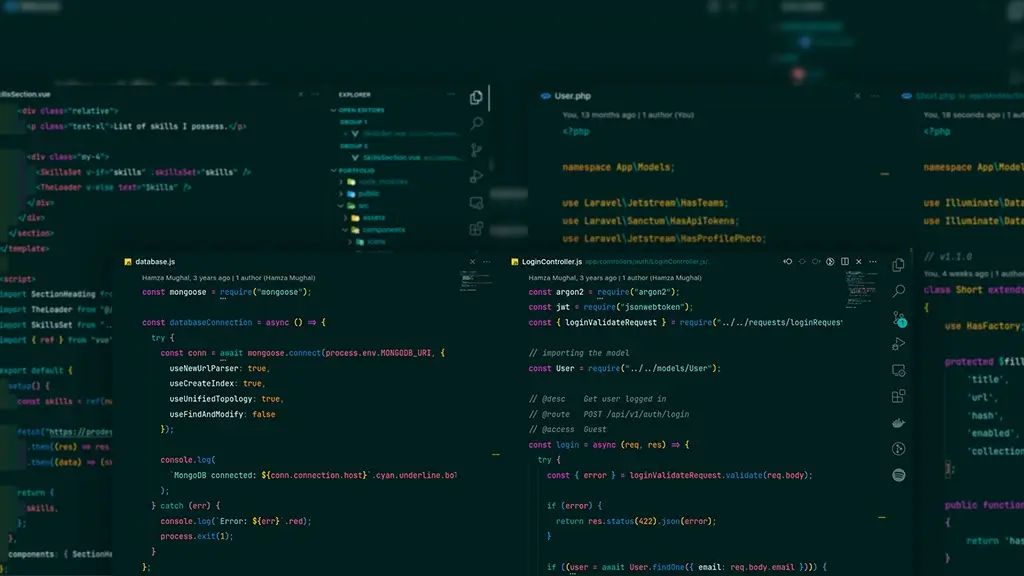Open Search in the activity bar beside User.php

tap(476, 124)
